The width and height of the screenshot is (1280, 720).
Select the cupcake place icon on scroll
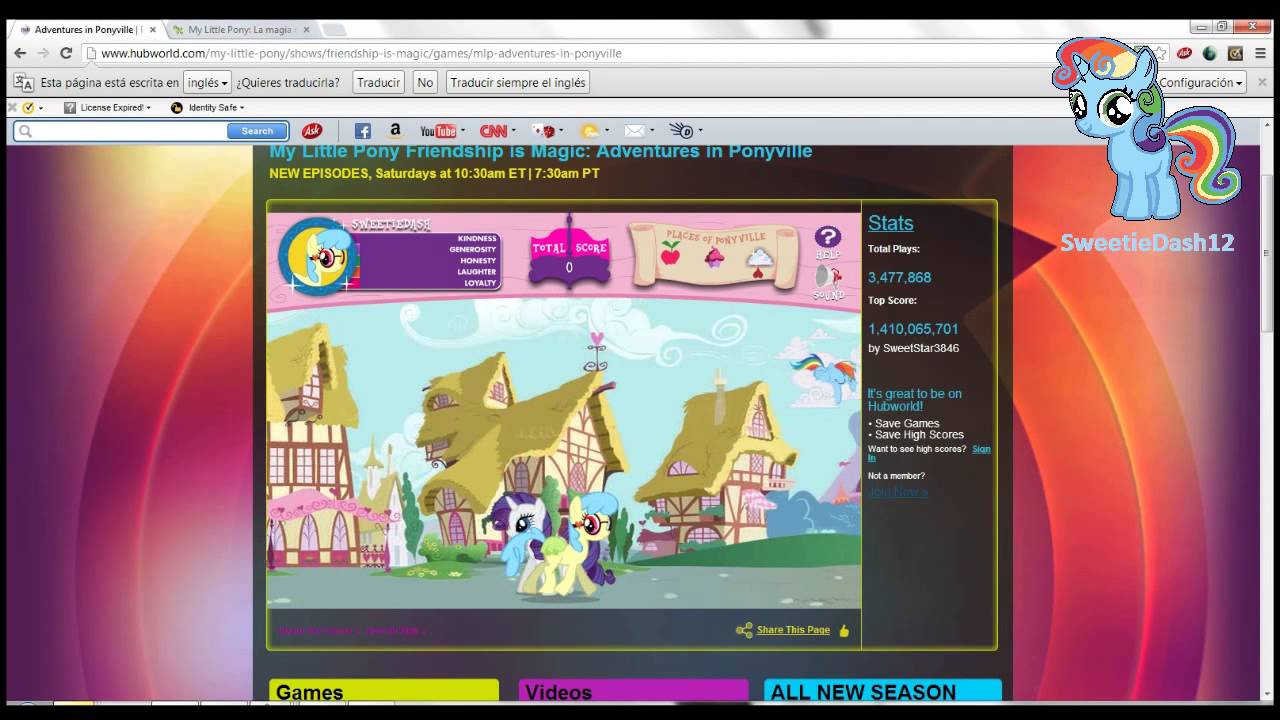(x=714, y=258)
